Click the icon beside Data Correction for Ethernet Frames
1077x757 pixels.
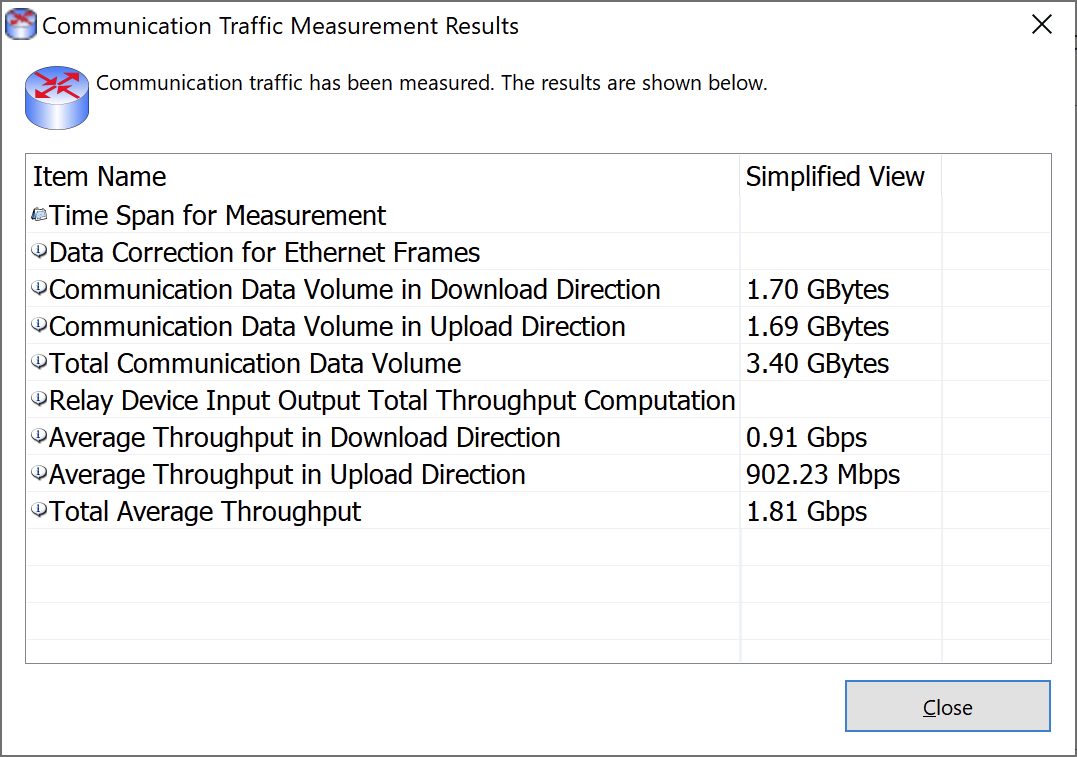tap(39, 251)
